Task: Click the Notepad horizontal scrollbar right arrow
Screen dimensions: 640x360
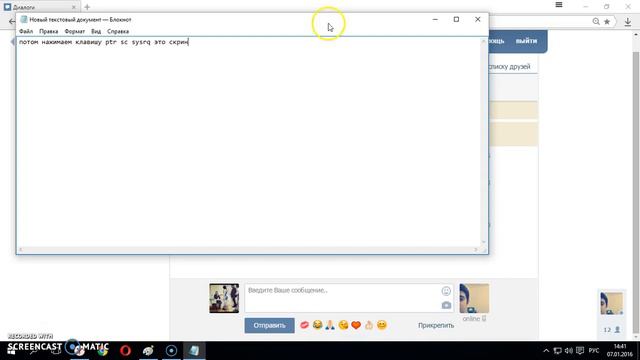Action: coord(476,249)
